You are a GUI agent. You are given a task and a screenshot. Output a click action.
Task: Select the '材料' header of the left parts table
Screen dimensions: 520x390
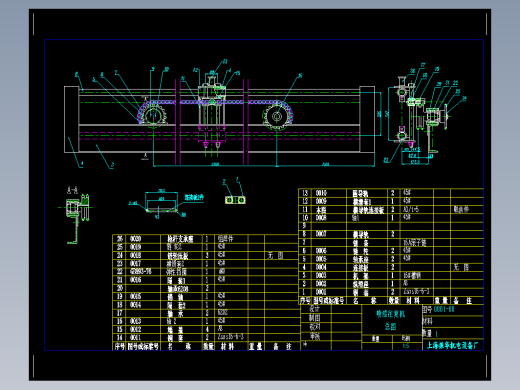(227, 346)
